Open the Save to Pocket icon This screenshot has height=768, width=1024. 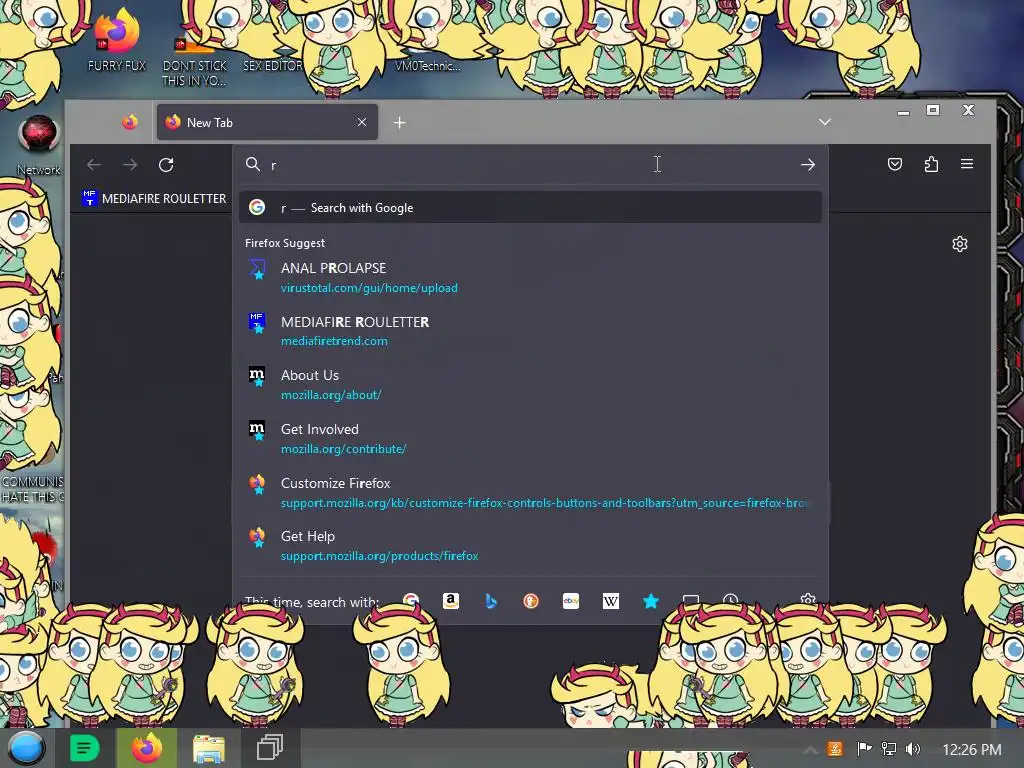[895, 164]
